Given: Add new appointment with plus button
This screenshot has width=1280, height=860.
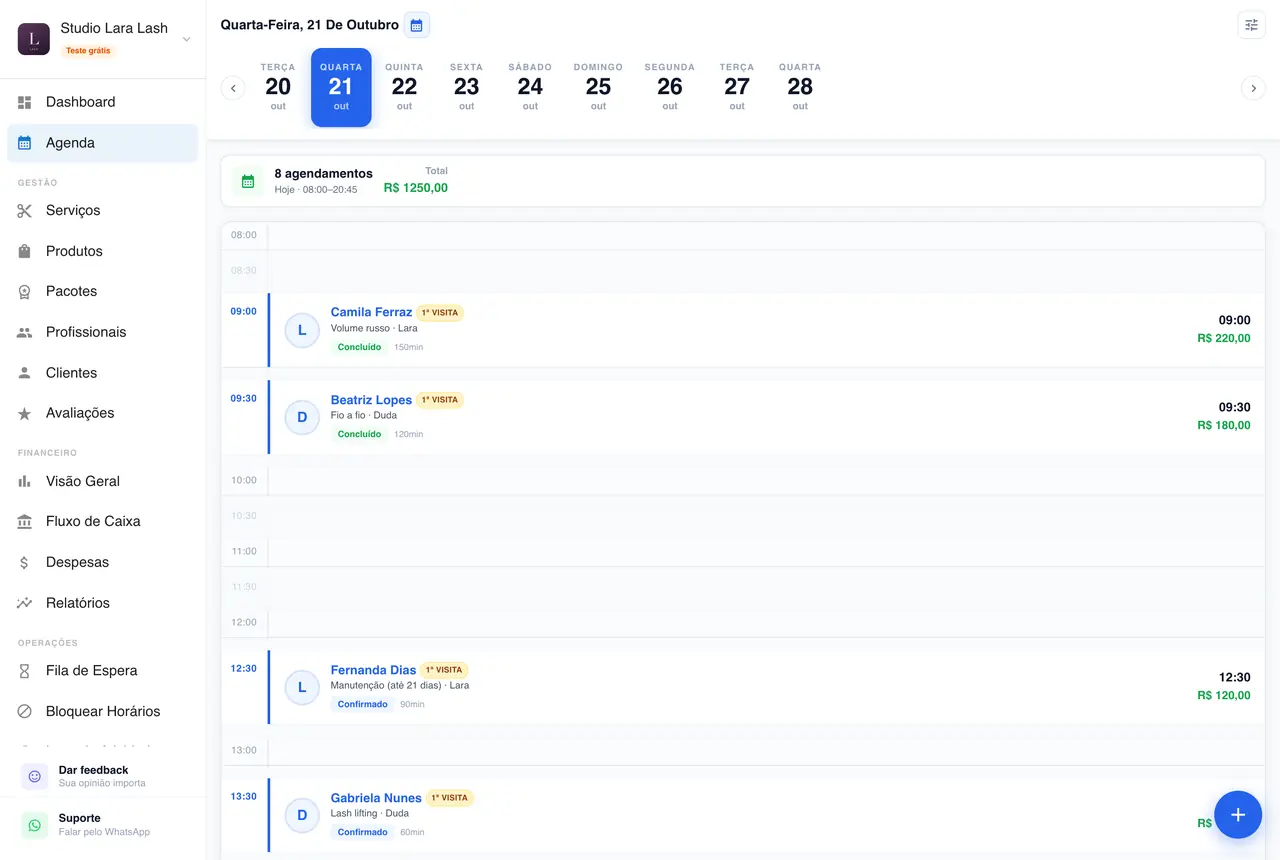Looking at the screenshot, I should pyautogui.click(x=1238, y=814).
